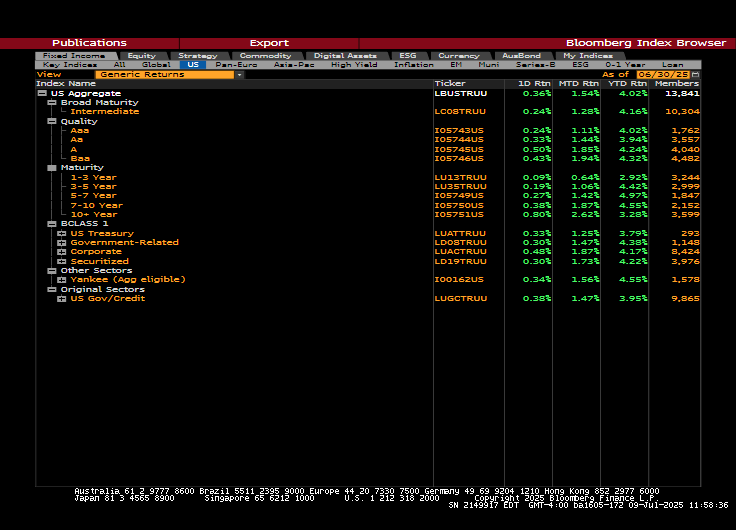Image resolution: width=736 pixels, height=530 pixels.
Task: Select the Loan sub-tab
Action: click(673, 65)
